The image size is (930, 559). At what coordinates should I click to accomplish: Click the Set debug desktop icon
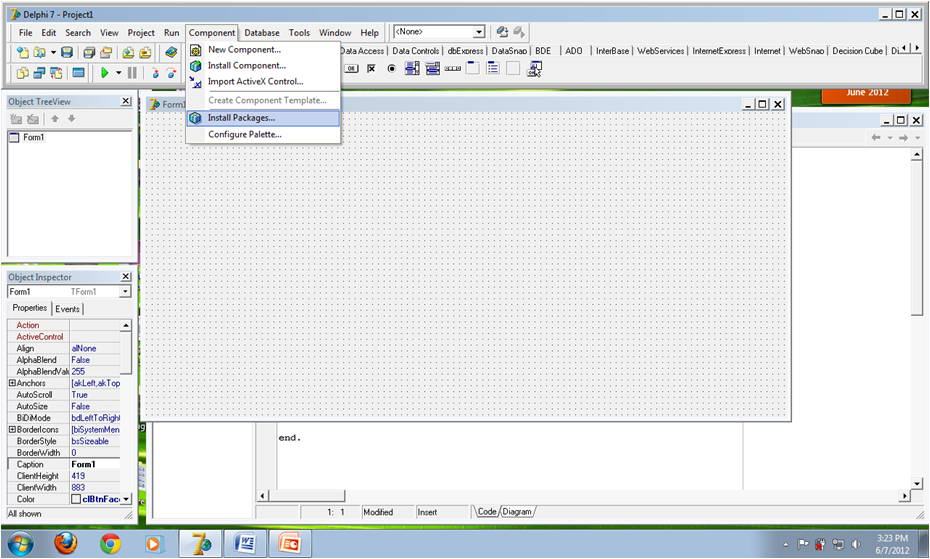519,31
